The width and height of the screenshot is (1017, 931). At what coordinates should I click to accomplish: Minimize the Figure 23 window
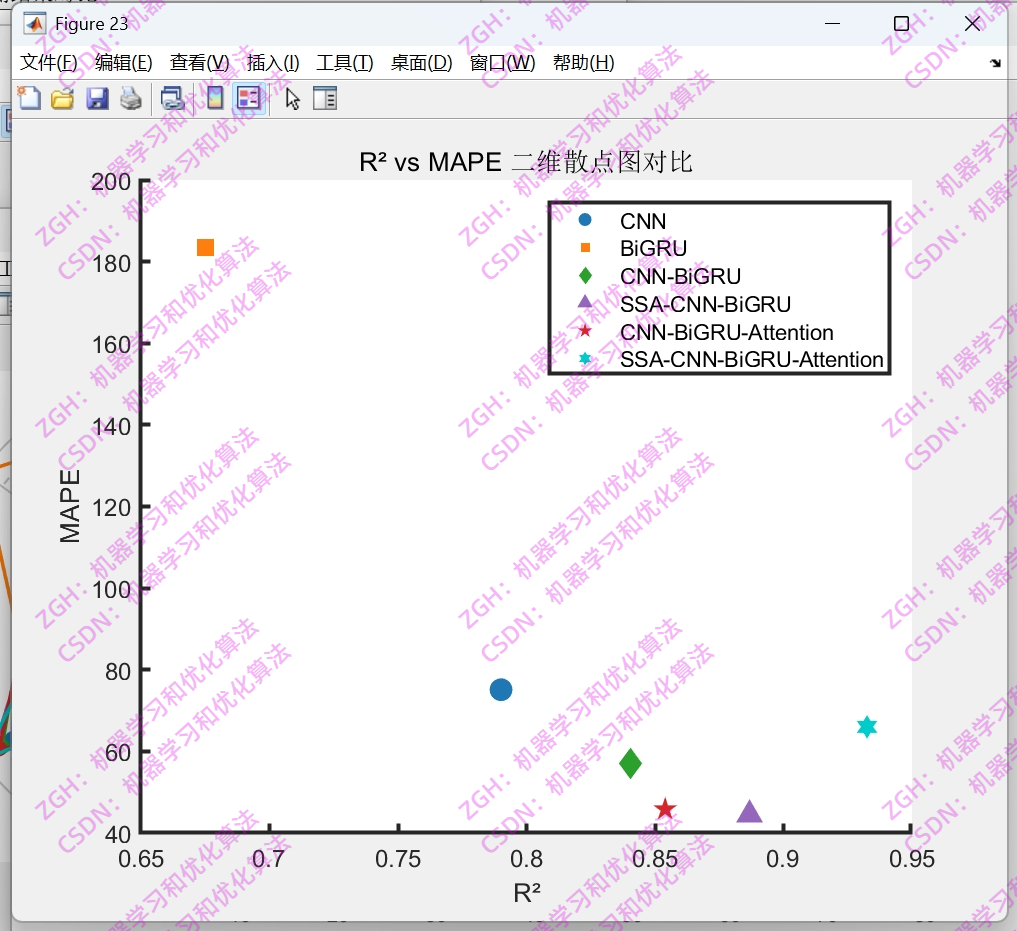pos(832,24)
